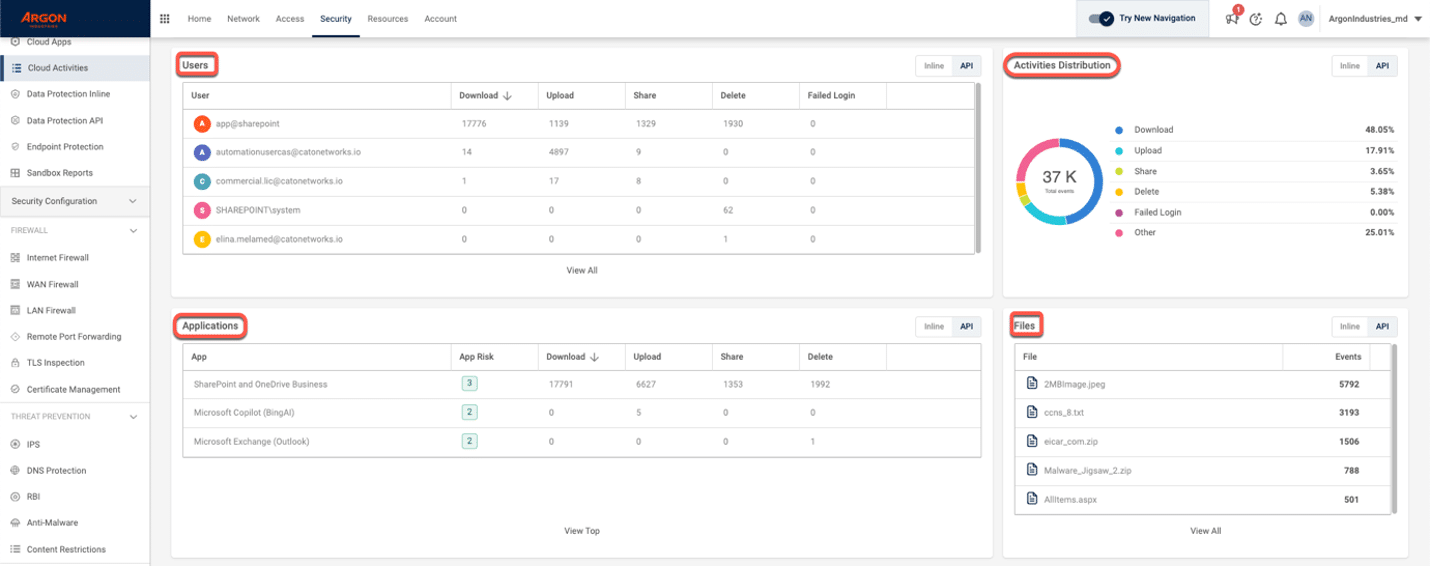Switch Activities Distribution to Inline
The image size is (1430, 571).
[1350, 66]
